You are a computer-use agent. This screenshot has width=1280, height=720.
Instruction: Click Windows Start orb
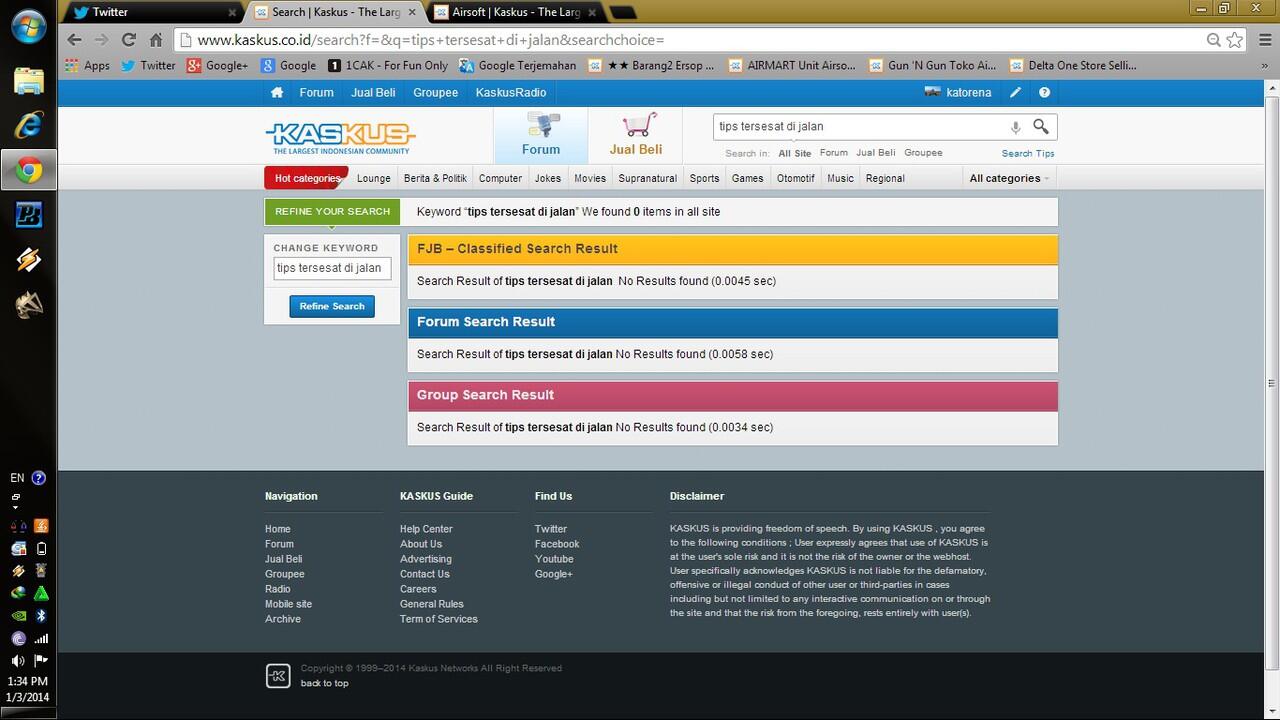(28, 27)
